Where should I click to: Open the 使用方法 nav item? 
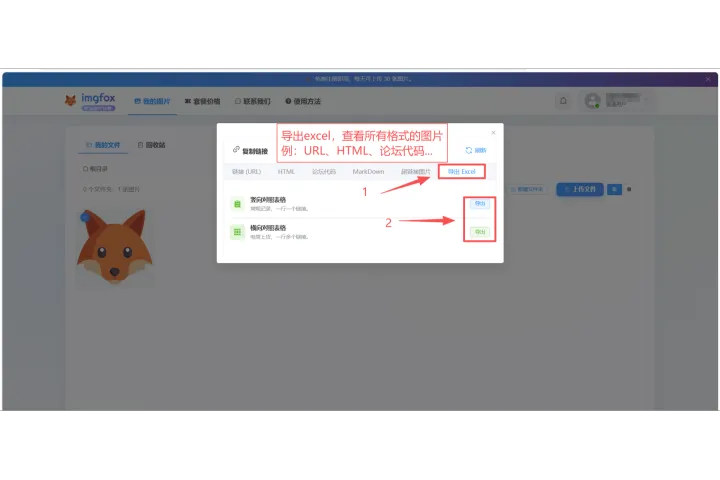[x=303, y=101]
